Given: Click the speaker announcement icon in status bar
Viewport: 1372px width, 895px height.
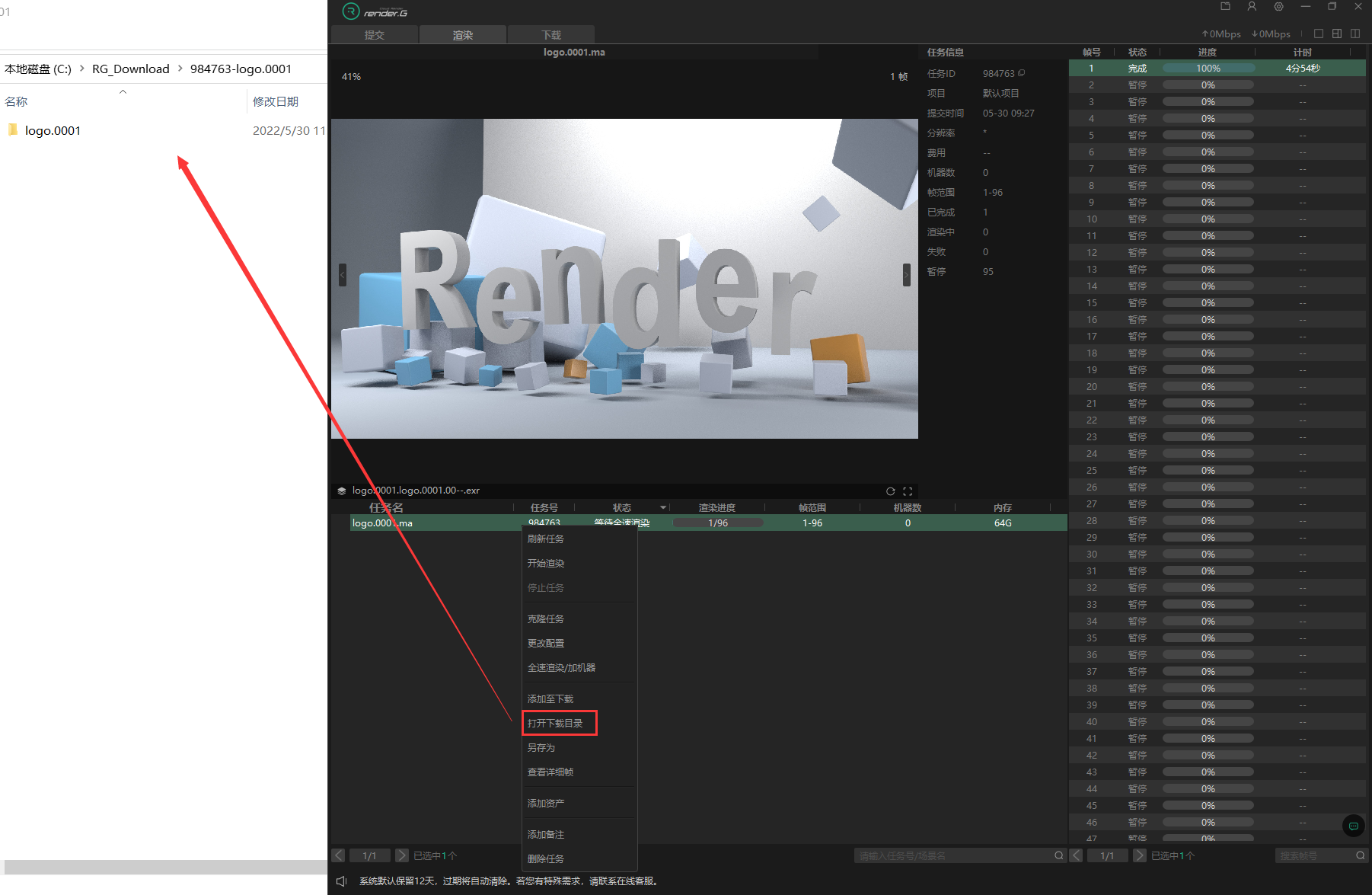Looking at the screenshot, I should pos(342,881).
